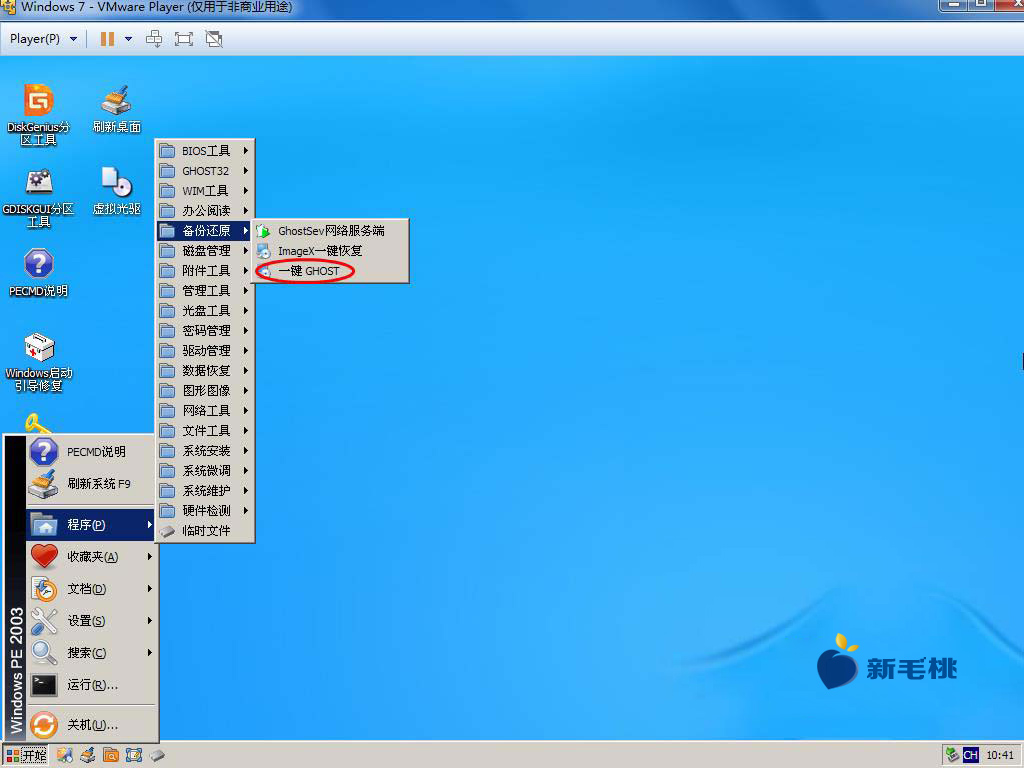Image resolution: width=1024 pixels, height=768 pixels.
Task: Open 搜索(C) start menu item
Action: 91,653
